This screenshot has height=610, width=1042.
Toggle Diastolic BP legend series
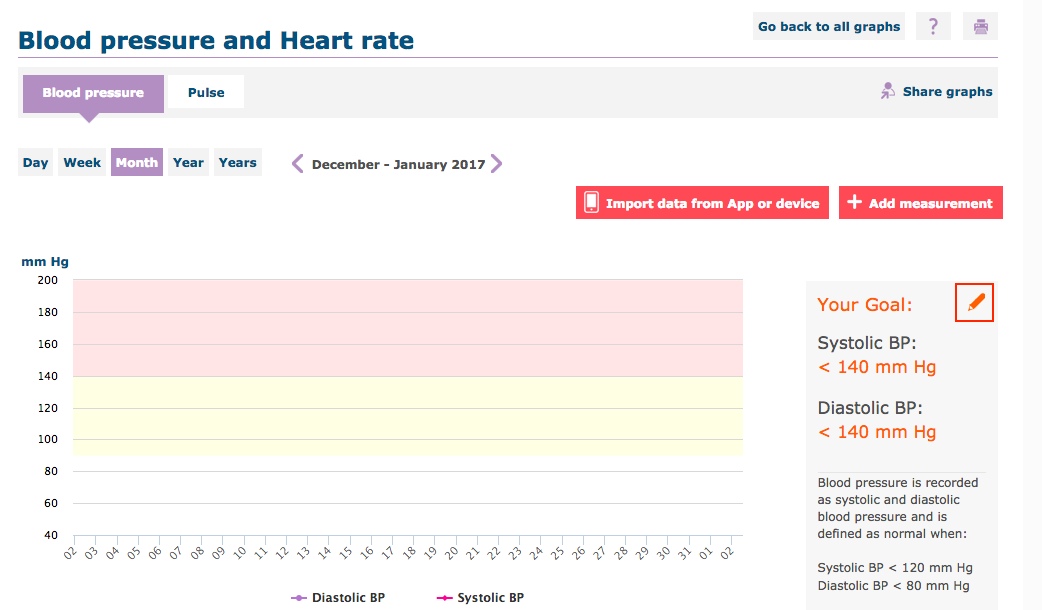click(x=338, y=597)
